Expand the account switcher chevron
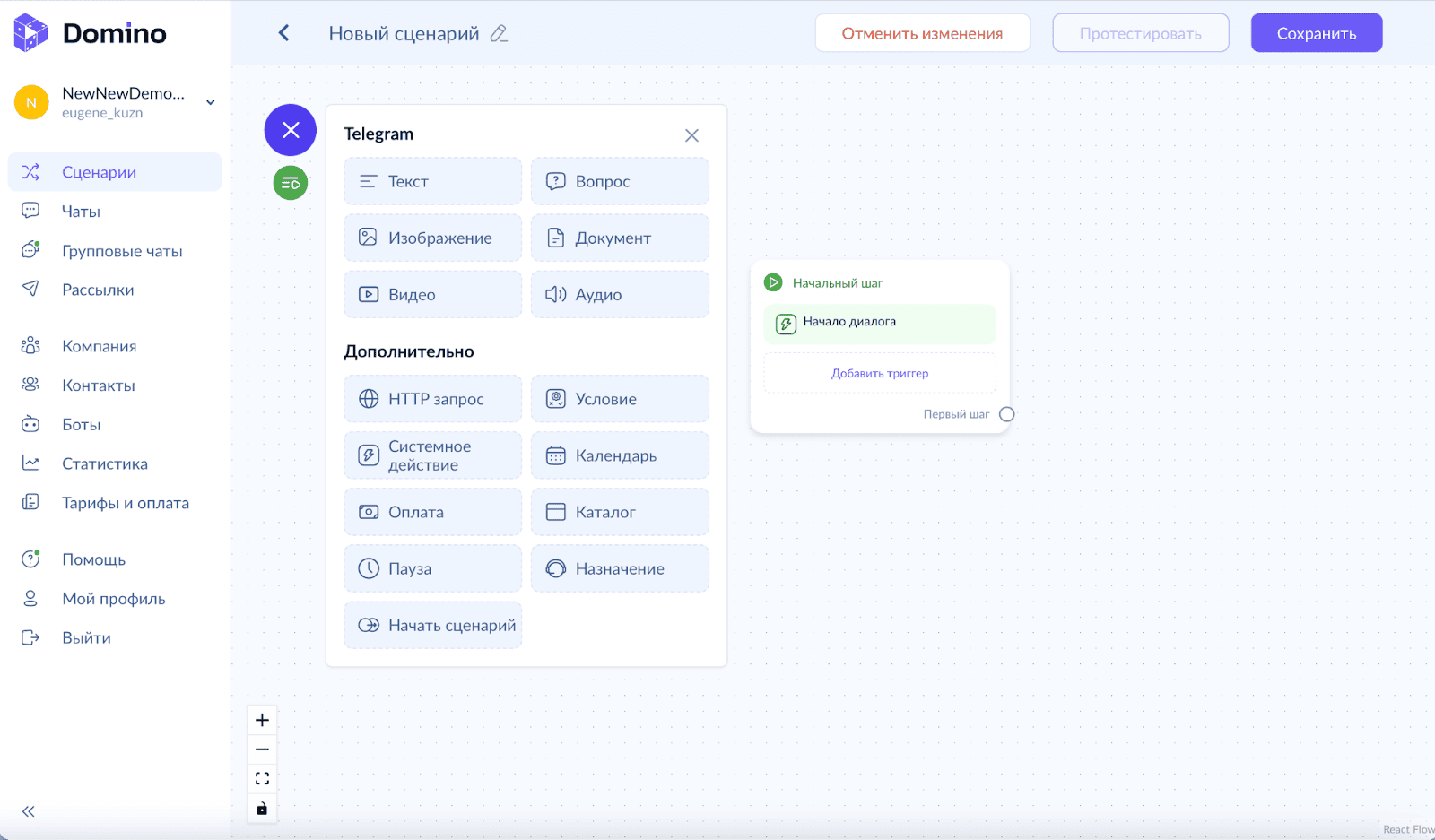Screen dimensions: 1435x840 coord(211,102)
